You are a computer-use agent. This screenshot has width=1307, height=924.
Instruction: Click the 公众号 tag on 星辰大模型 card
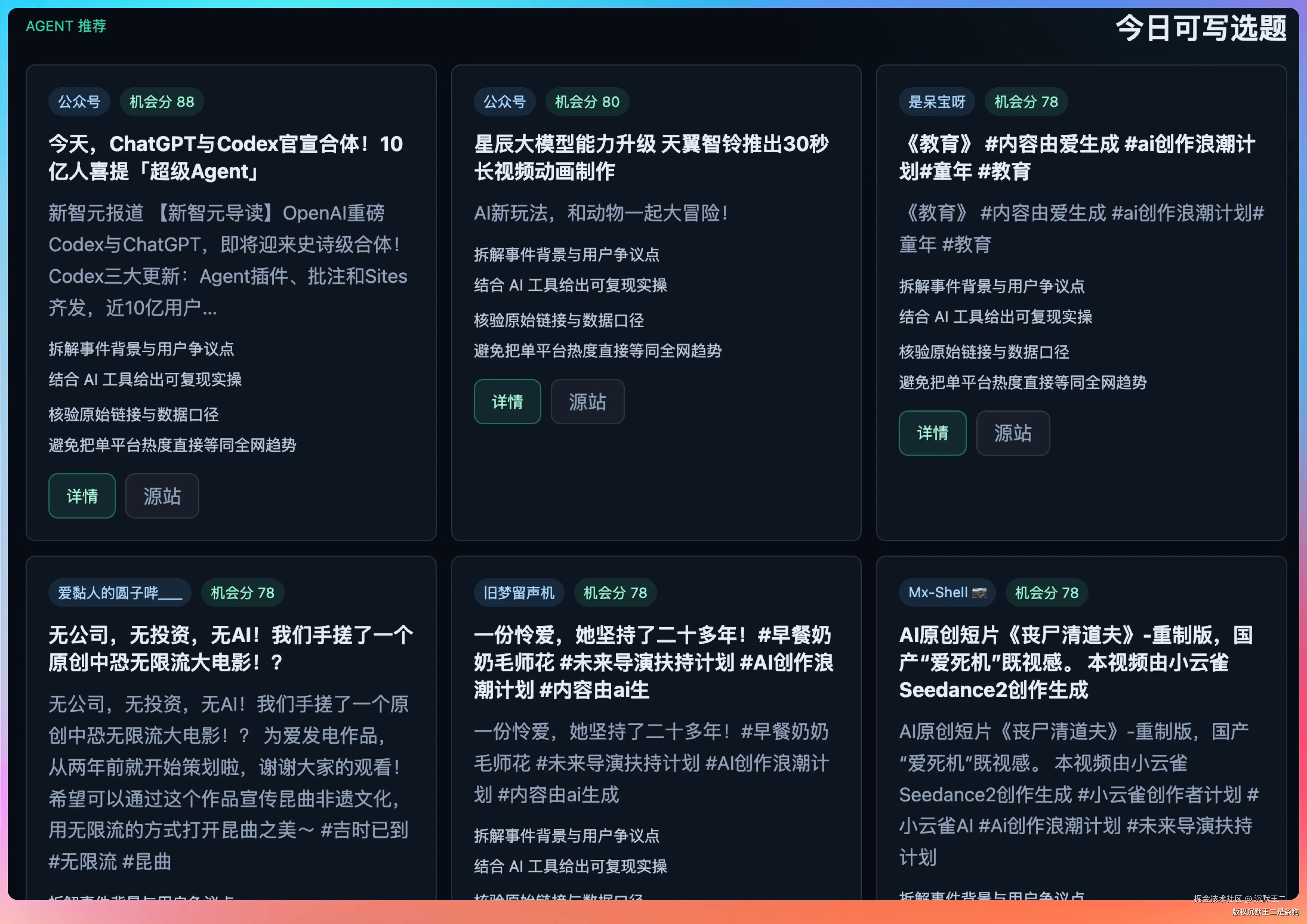[x=504, y=102]
